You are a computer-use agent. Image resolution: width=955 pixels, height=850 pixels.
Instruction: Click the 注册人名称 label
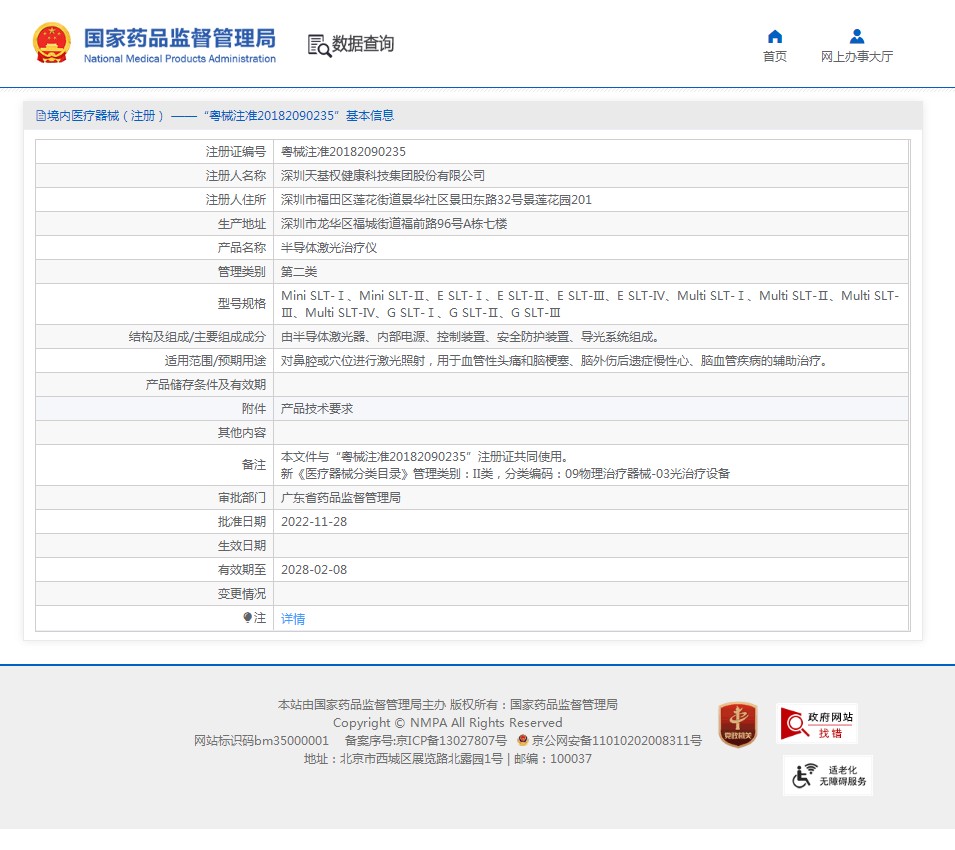pyautogui.click(x=236, y=176)
